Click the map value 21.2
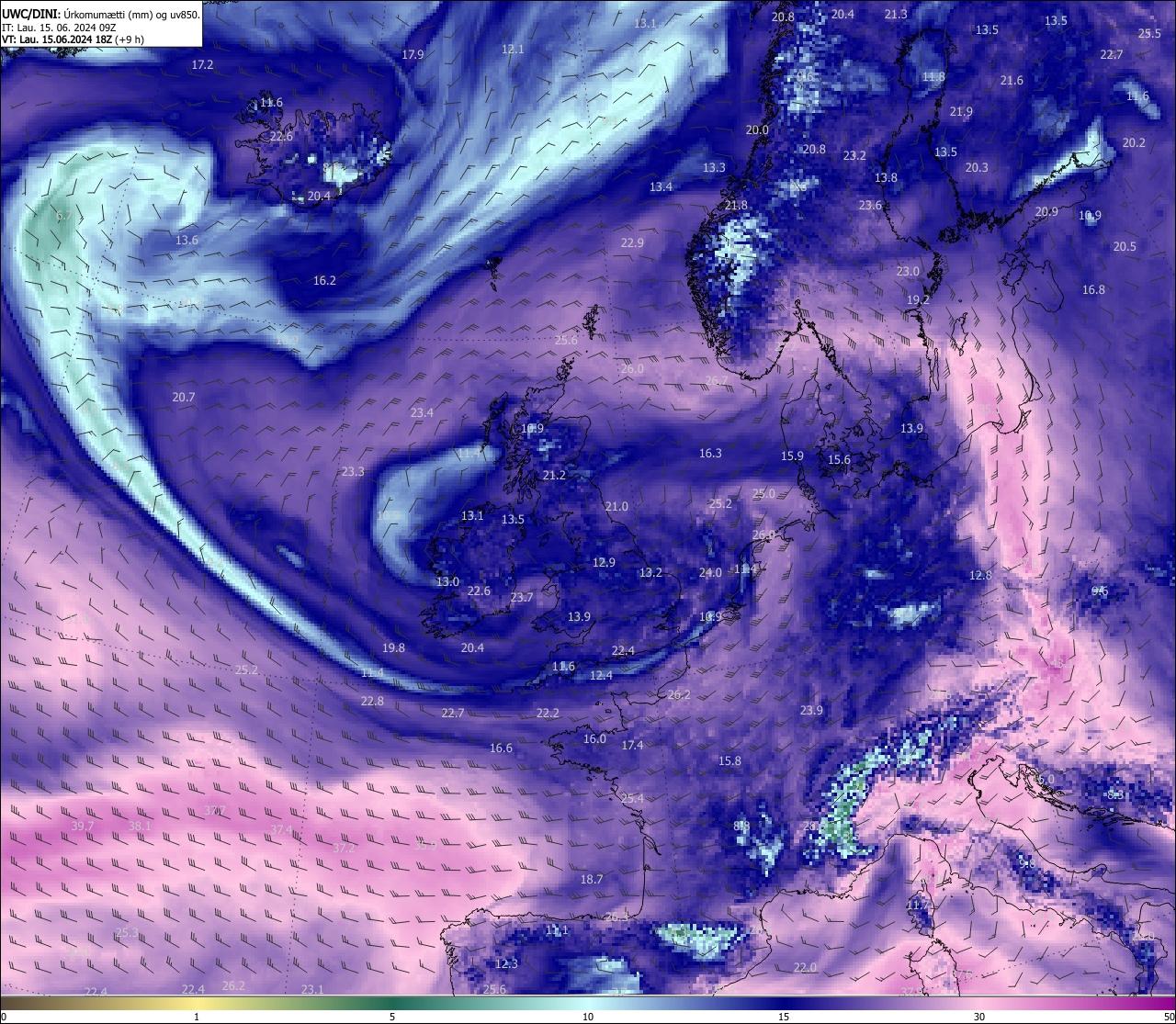This screenshot has height=1024, width=1176. click(x=554, y=476)
